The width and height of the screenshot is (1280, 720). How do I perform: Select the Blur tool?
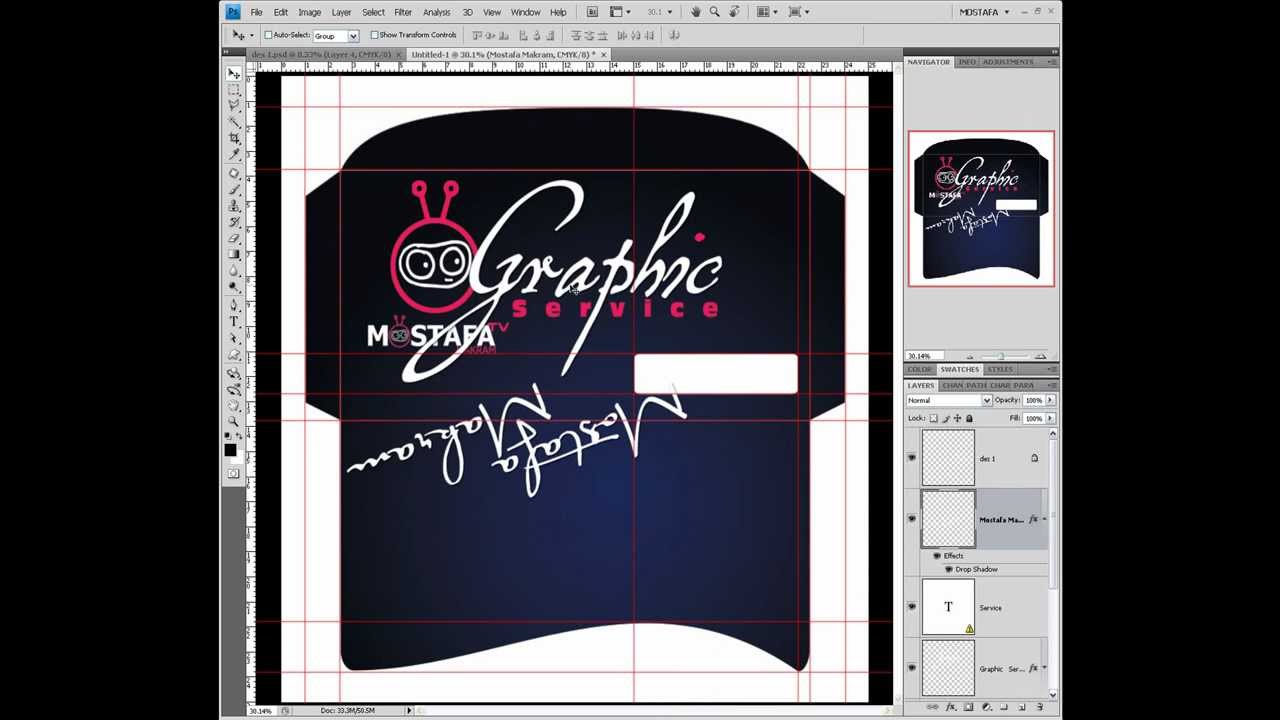(234, 269)
